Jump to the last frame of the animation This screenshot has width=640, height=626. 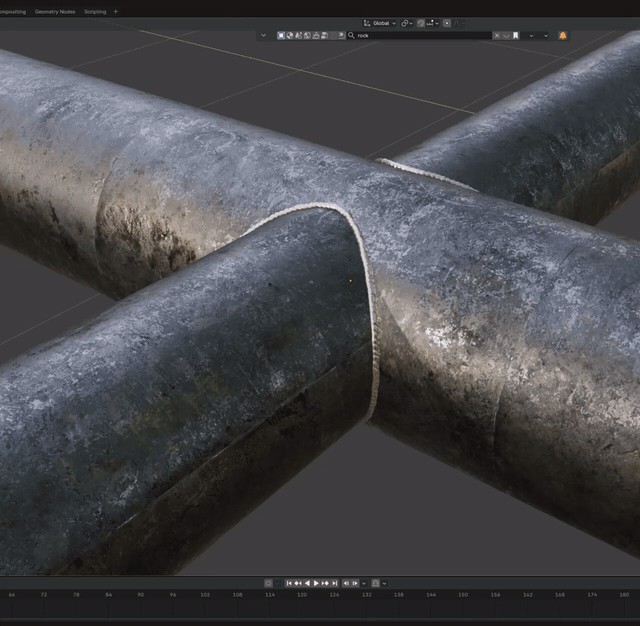click(334, 583)
